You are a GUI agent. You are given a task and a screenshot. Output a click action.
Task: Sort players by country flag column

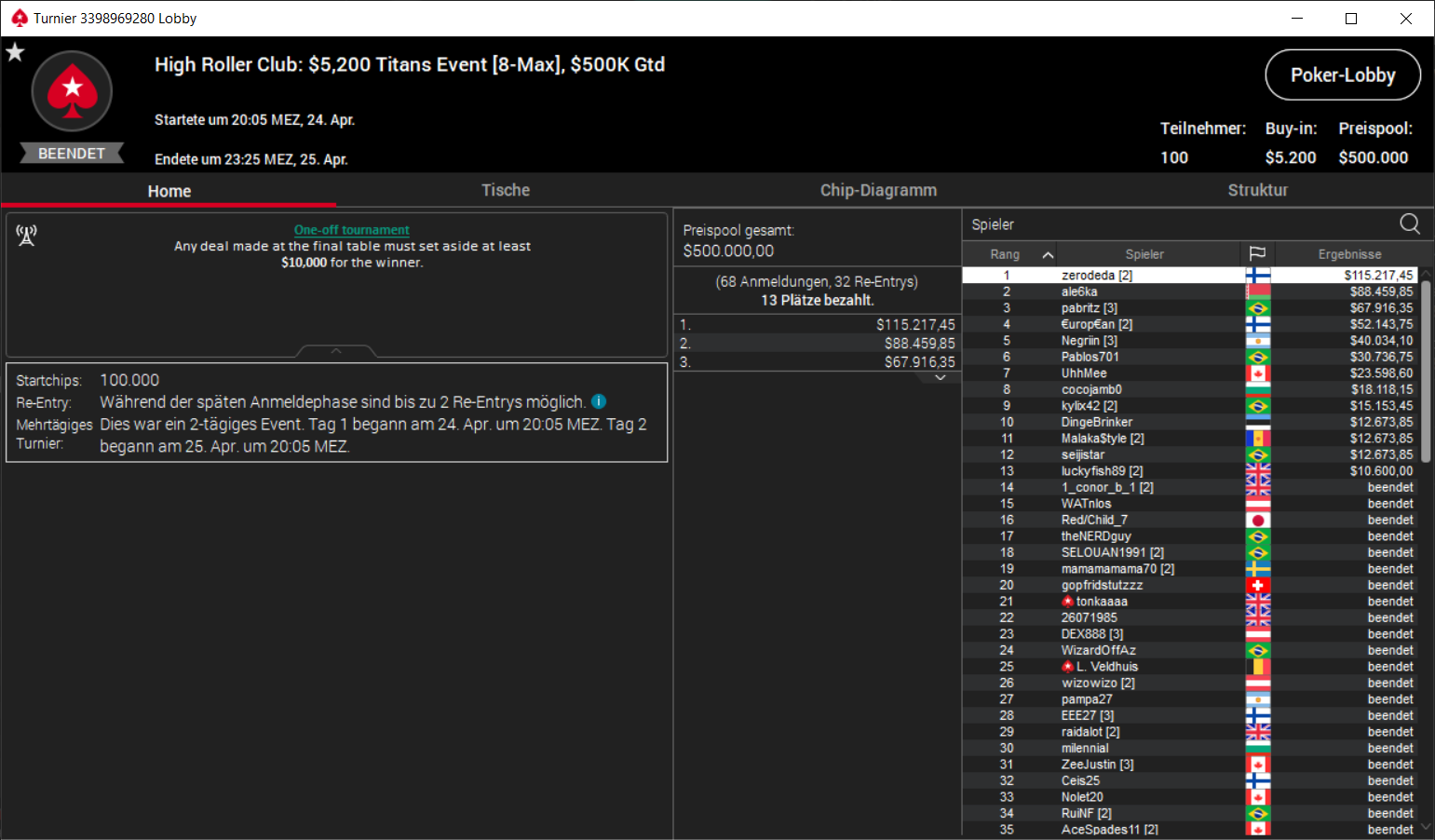[1257, 253]
